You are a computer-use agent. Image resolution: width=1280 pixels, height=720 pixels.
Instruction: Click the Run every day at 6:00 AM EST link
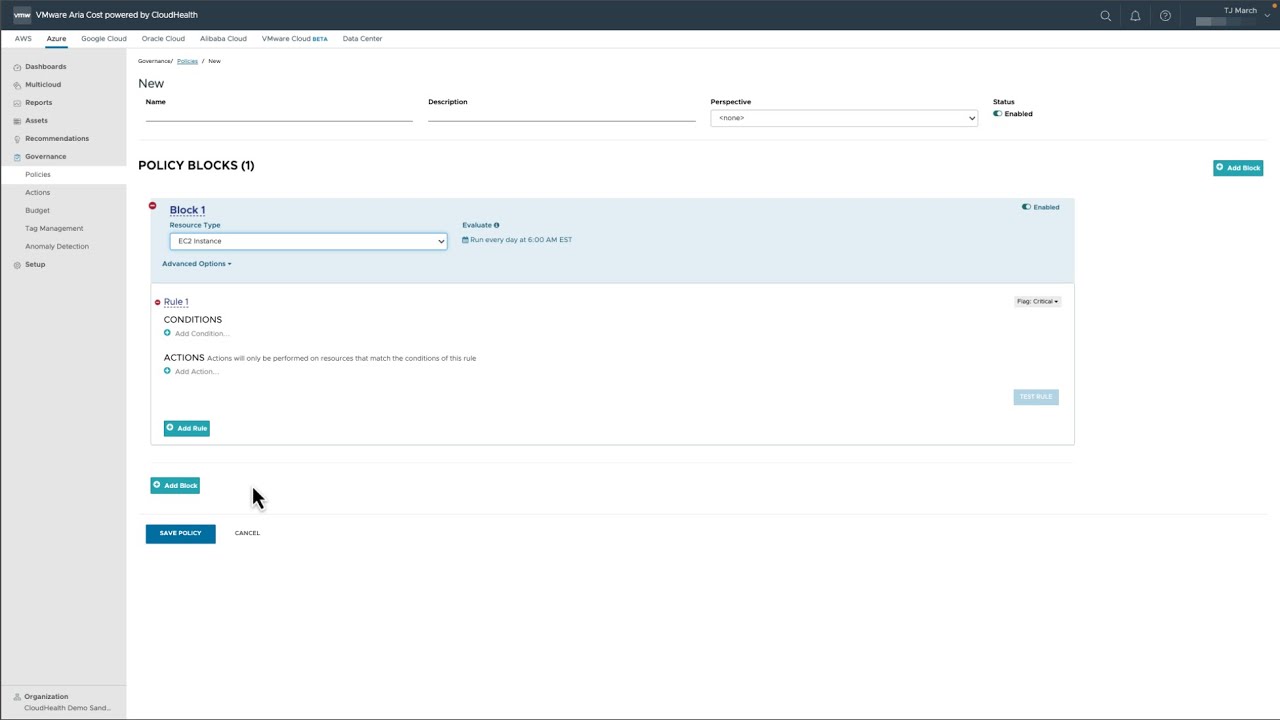[521, 240]
